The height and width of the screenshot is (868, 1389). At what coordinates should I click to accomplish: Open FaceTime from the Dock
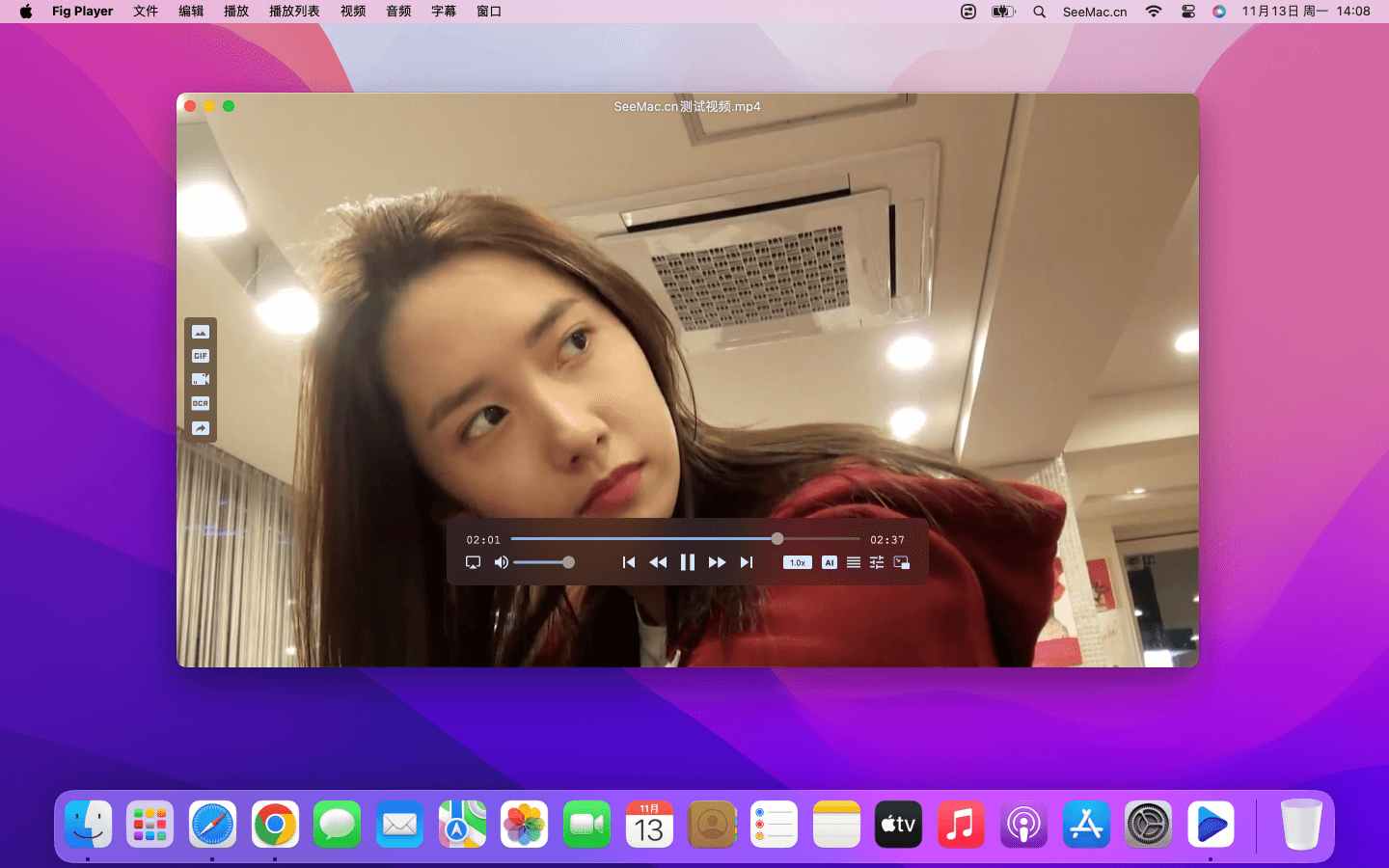[x=586, y=825]
